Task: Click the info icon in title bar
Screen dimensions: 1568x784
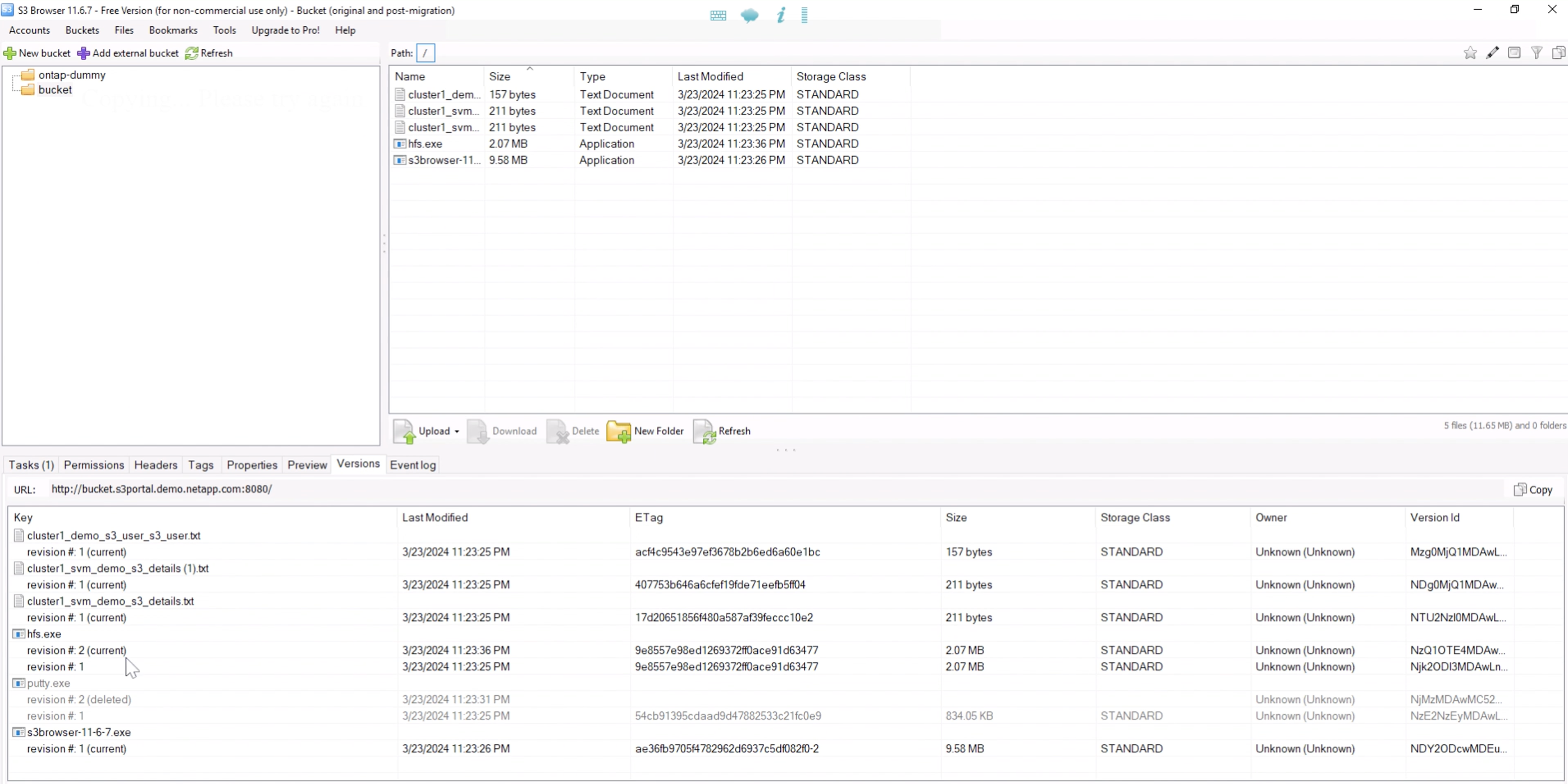Action: click(x=781, y=15)
